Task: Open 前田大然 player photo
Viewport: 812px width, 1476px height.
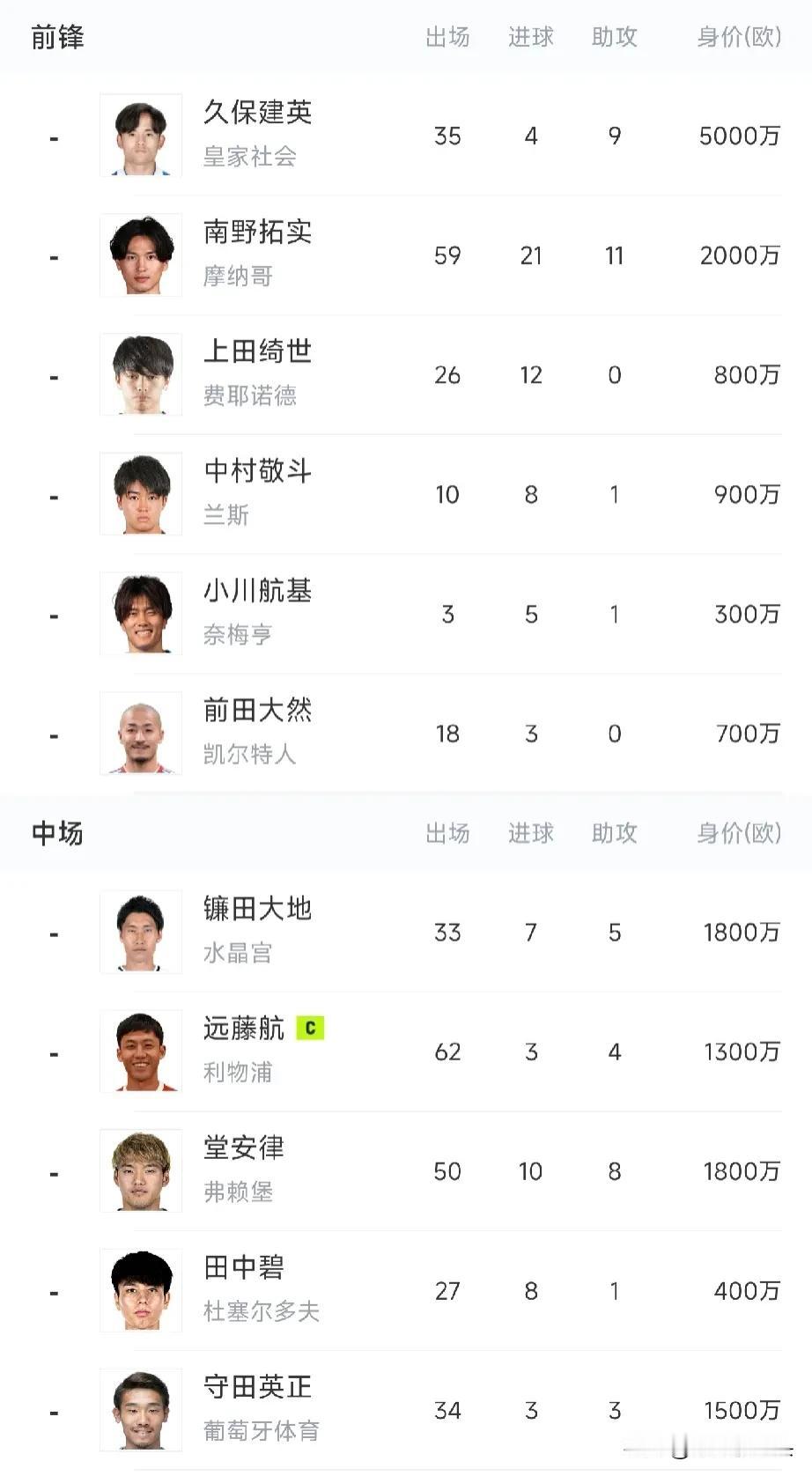Action: pyautogui.click(x=141, y=734)
